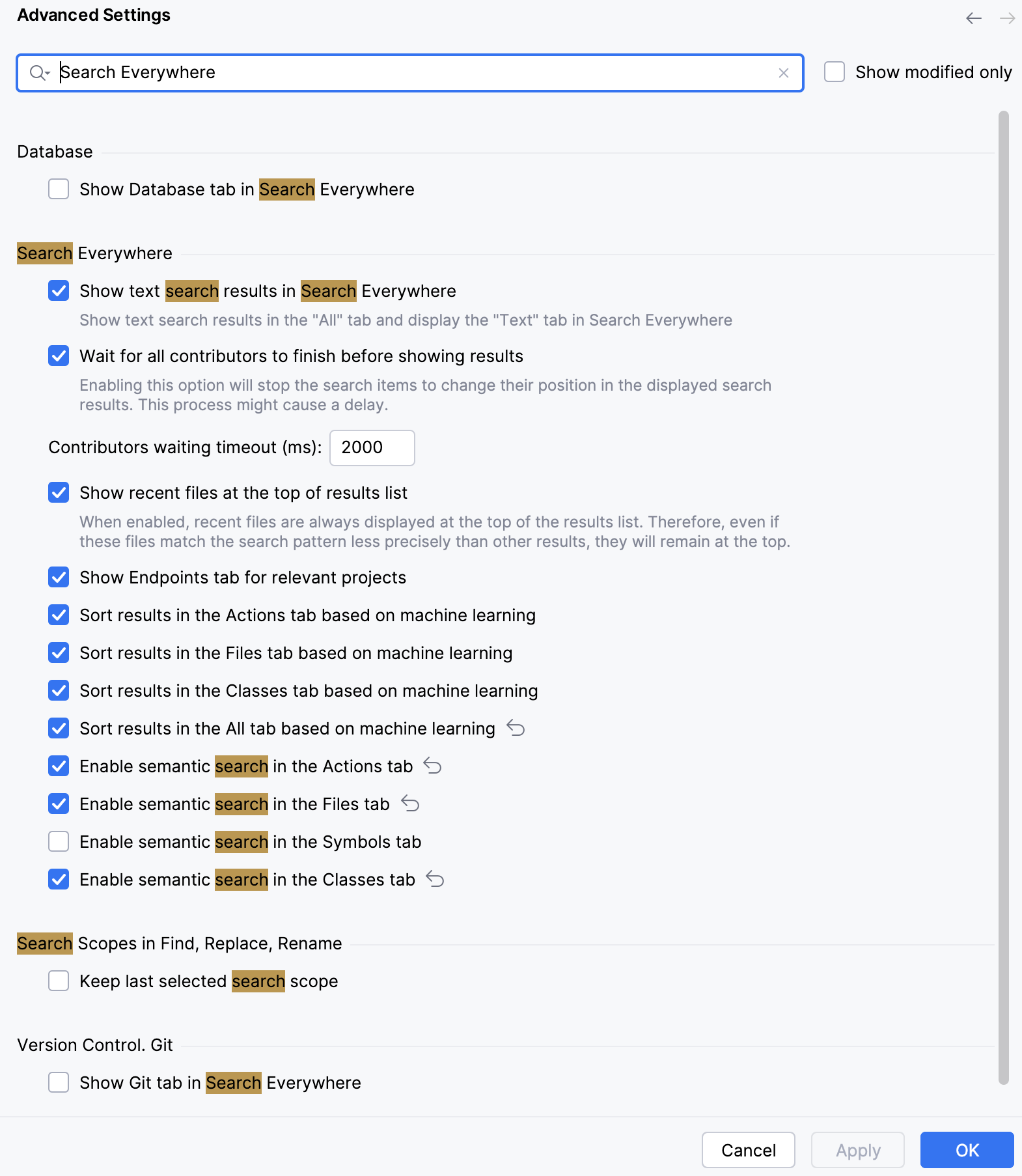This screenshot has height=1176, width=1022.
Task: Revert the 'Sort results in the All tab' setting
Action: click(x=516, y=728)
